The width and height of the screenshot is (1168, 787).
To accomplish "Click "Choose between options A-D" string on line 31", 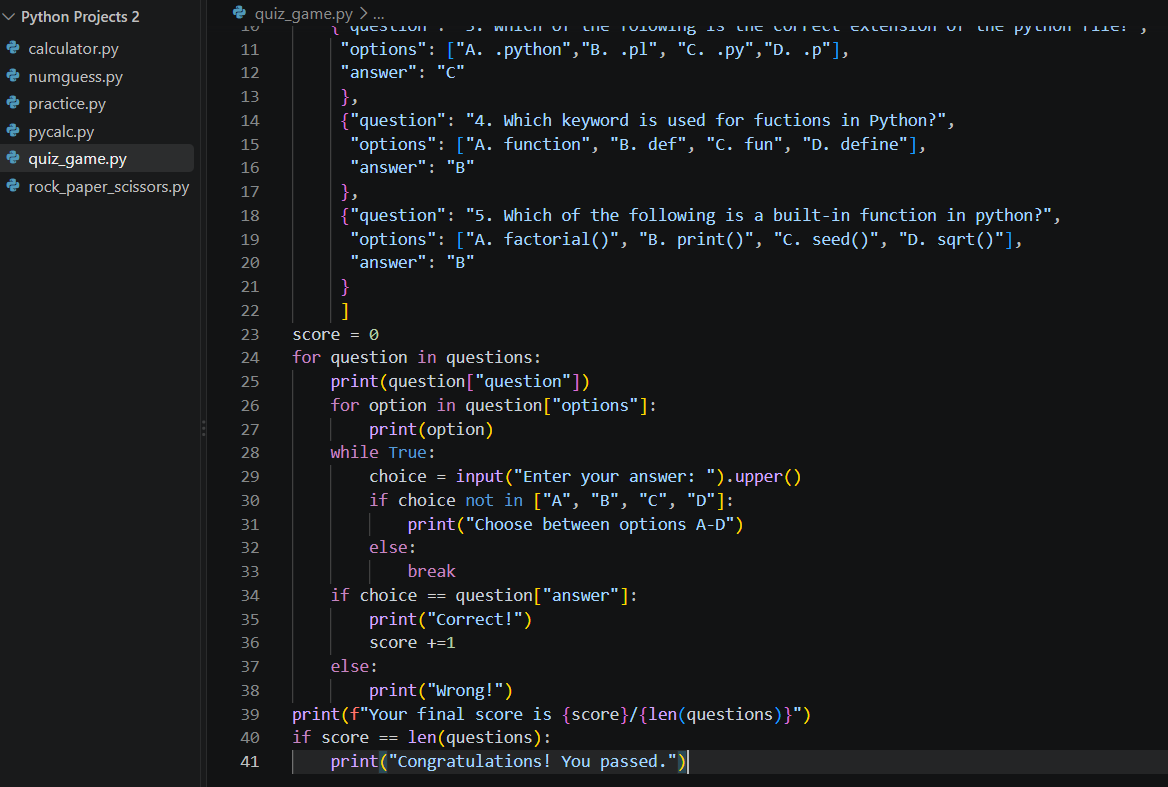I will tap(600, 525).
